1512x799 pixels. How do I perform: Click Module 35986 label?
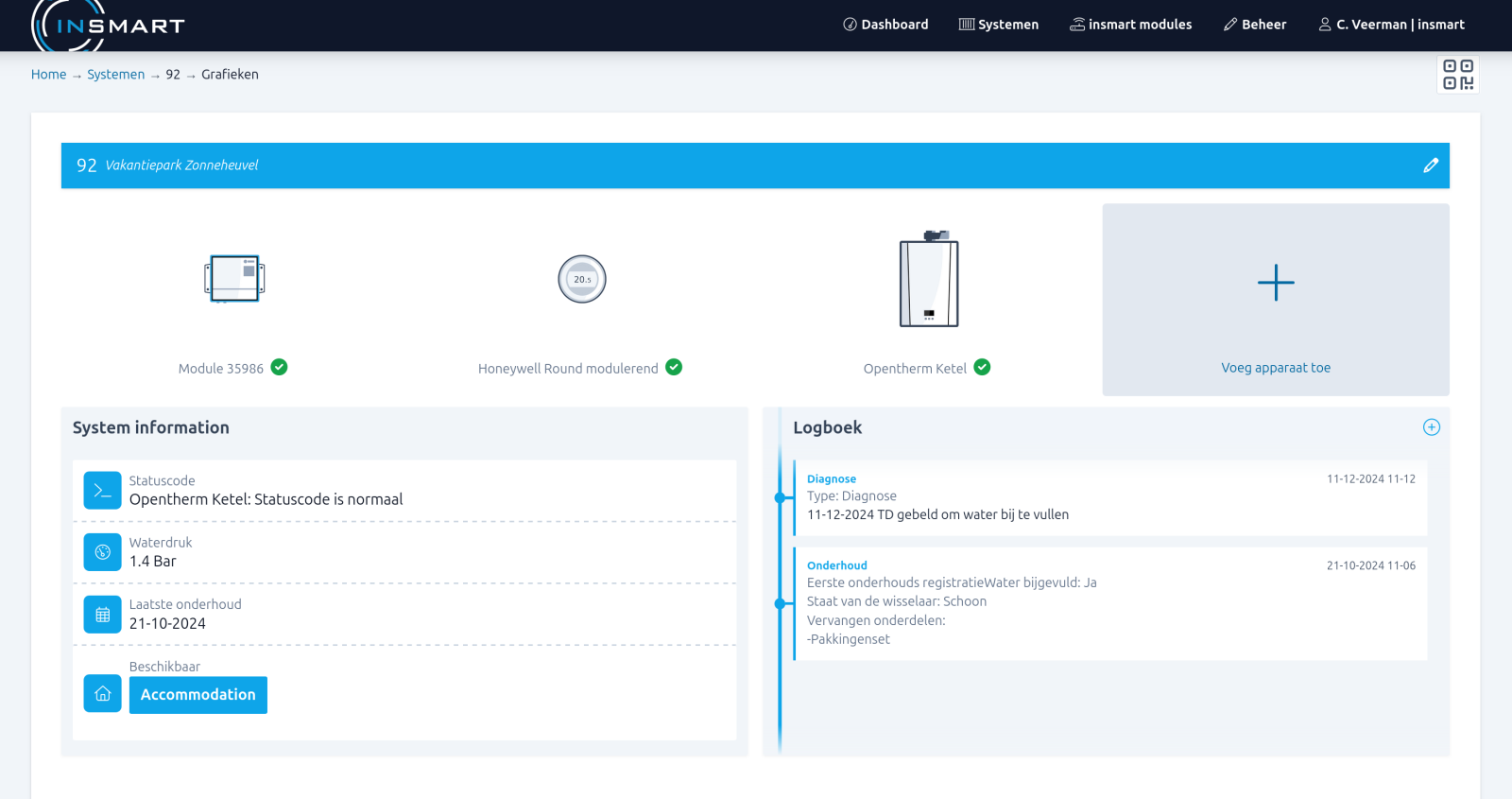(x=221, y=369)
